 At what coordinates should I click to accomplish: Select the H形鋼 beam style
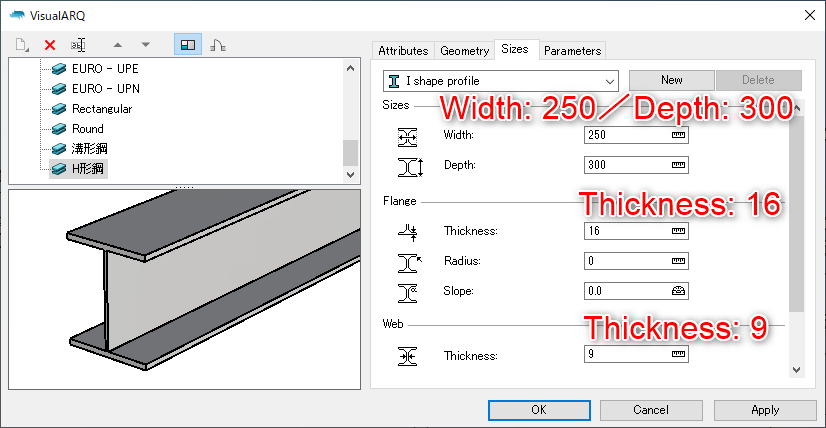[x=87, y=169]
